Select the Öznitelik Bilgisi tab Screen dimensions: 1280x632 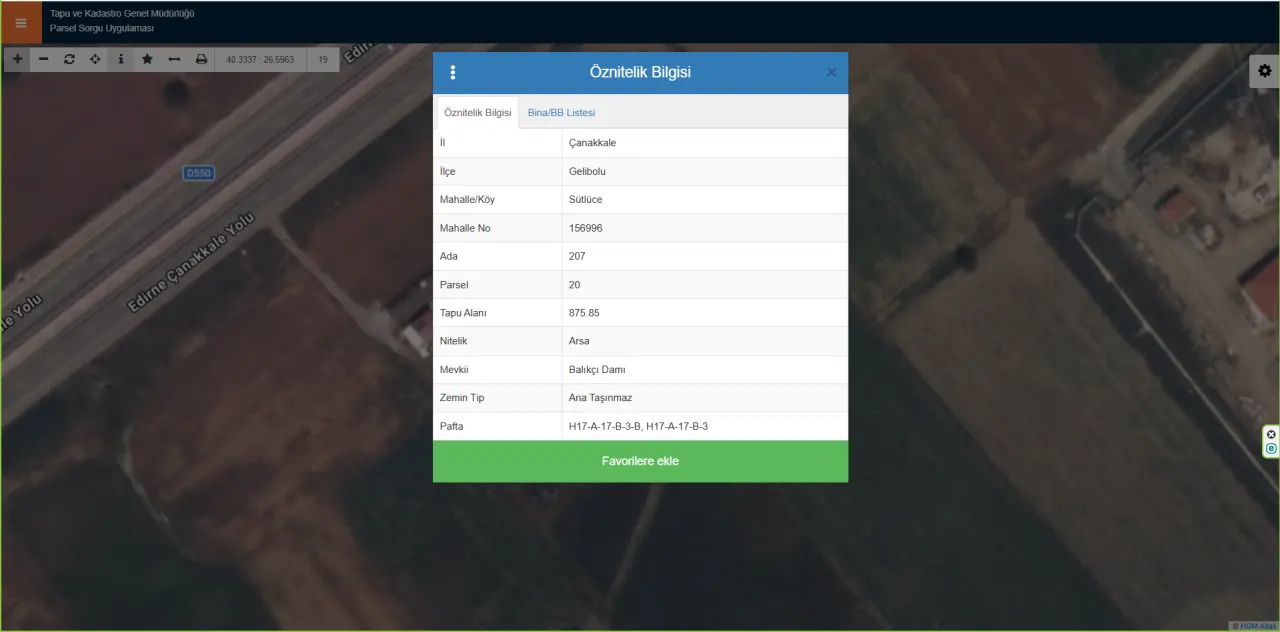477,112
